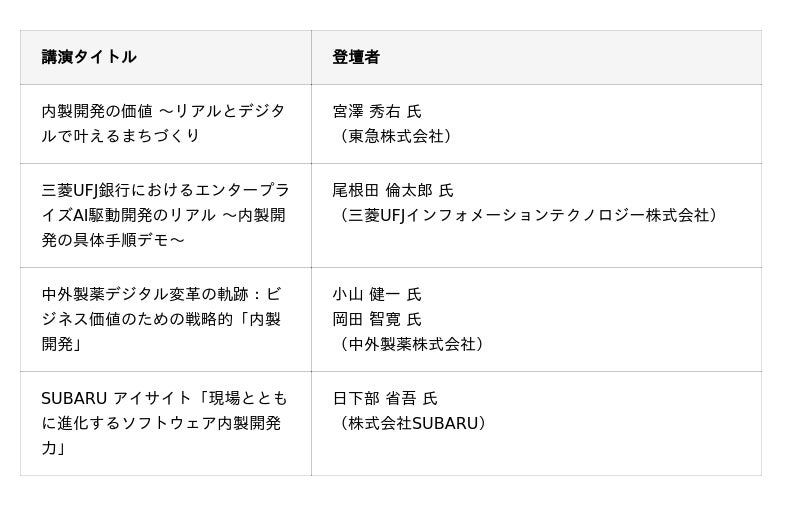The image size is (800, 506).
Task: Click the company text （株式会社SUBARU）
Action: pos(412,423)
